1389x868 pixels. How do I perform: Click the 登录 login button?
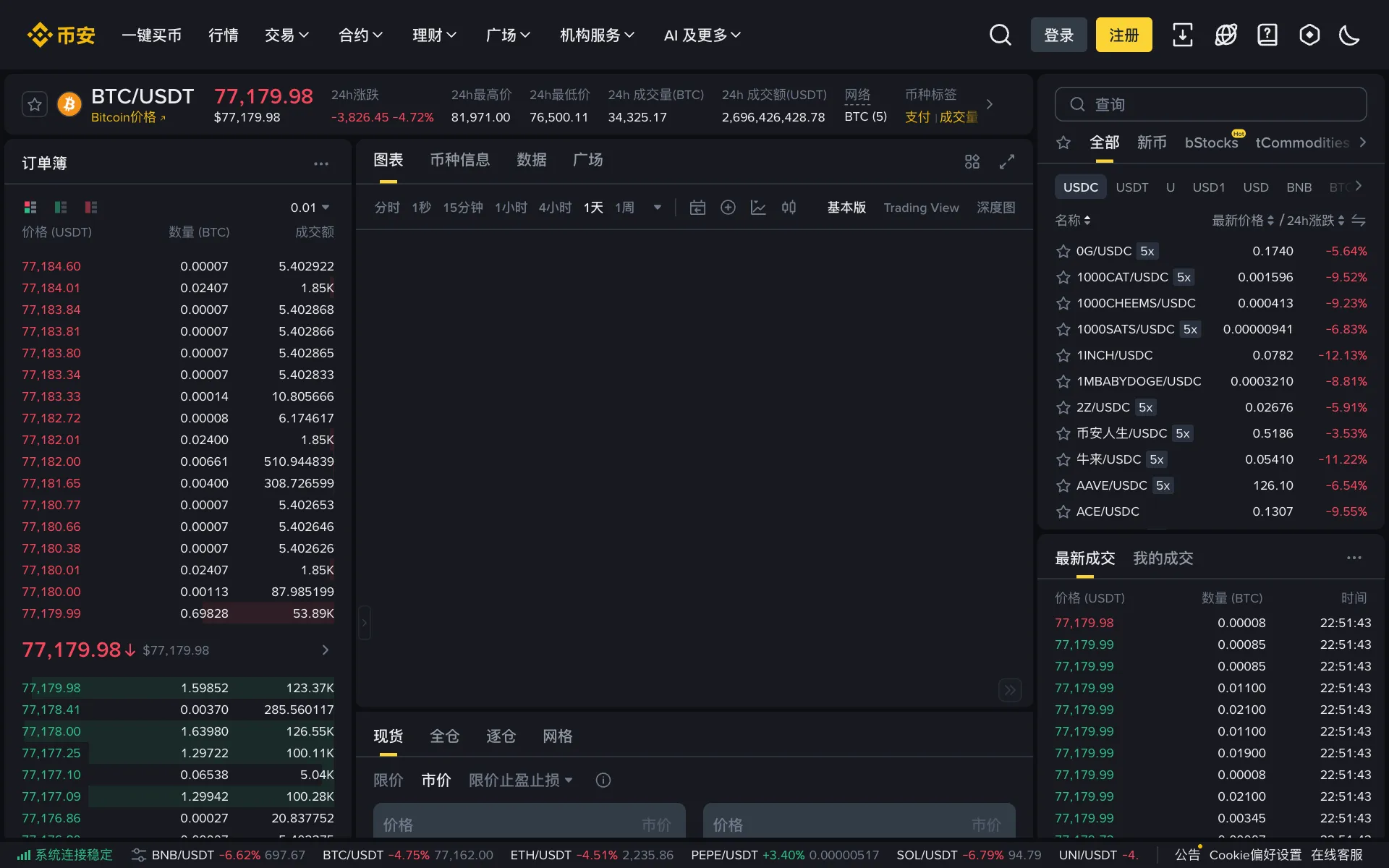coord(1058,35)
